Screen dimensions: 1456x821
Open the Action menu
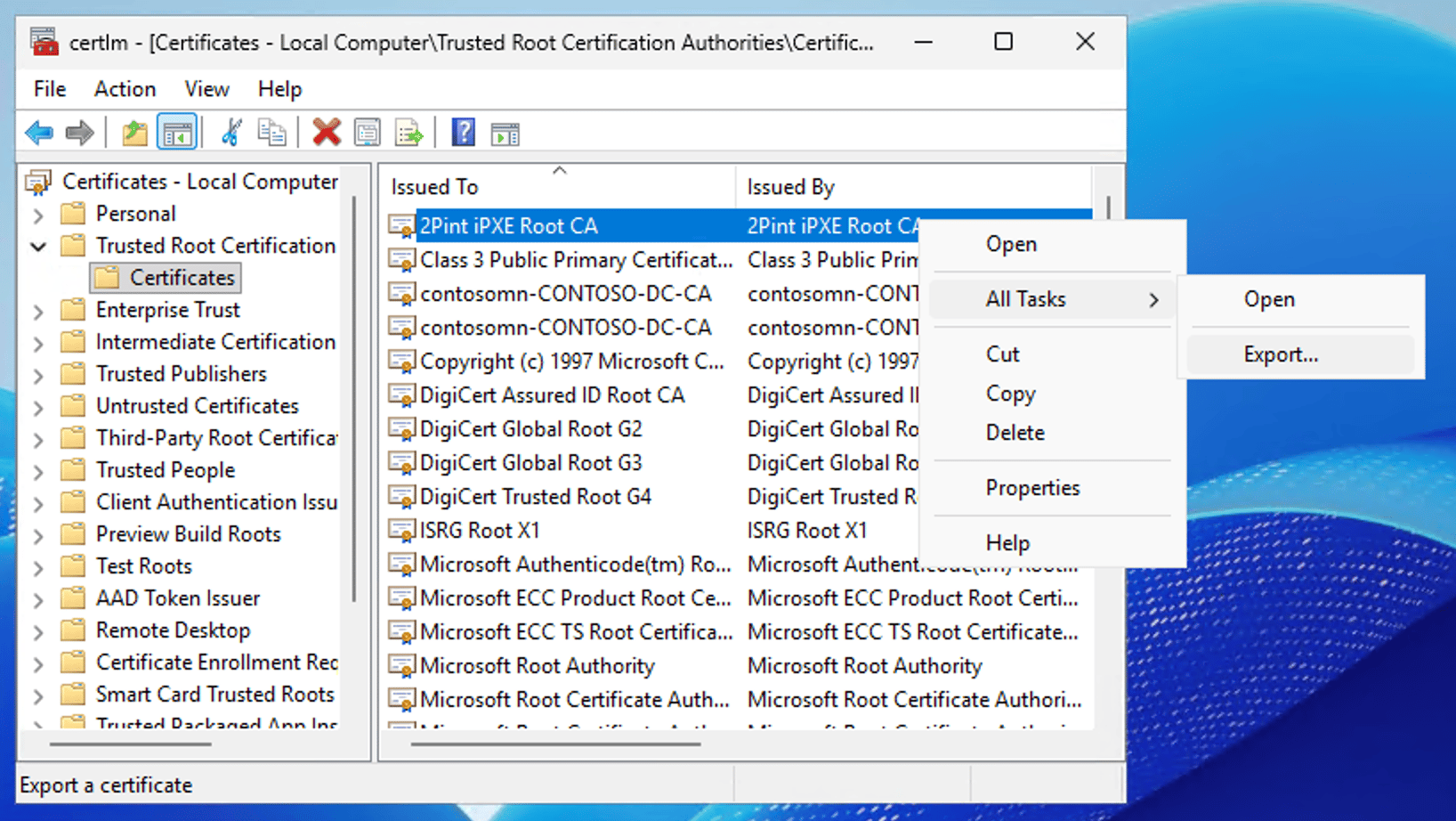[x=125, y=89]
